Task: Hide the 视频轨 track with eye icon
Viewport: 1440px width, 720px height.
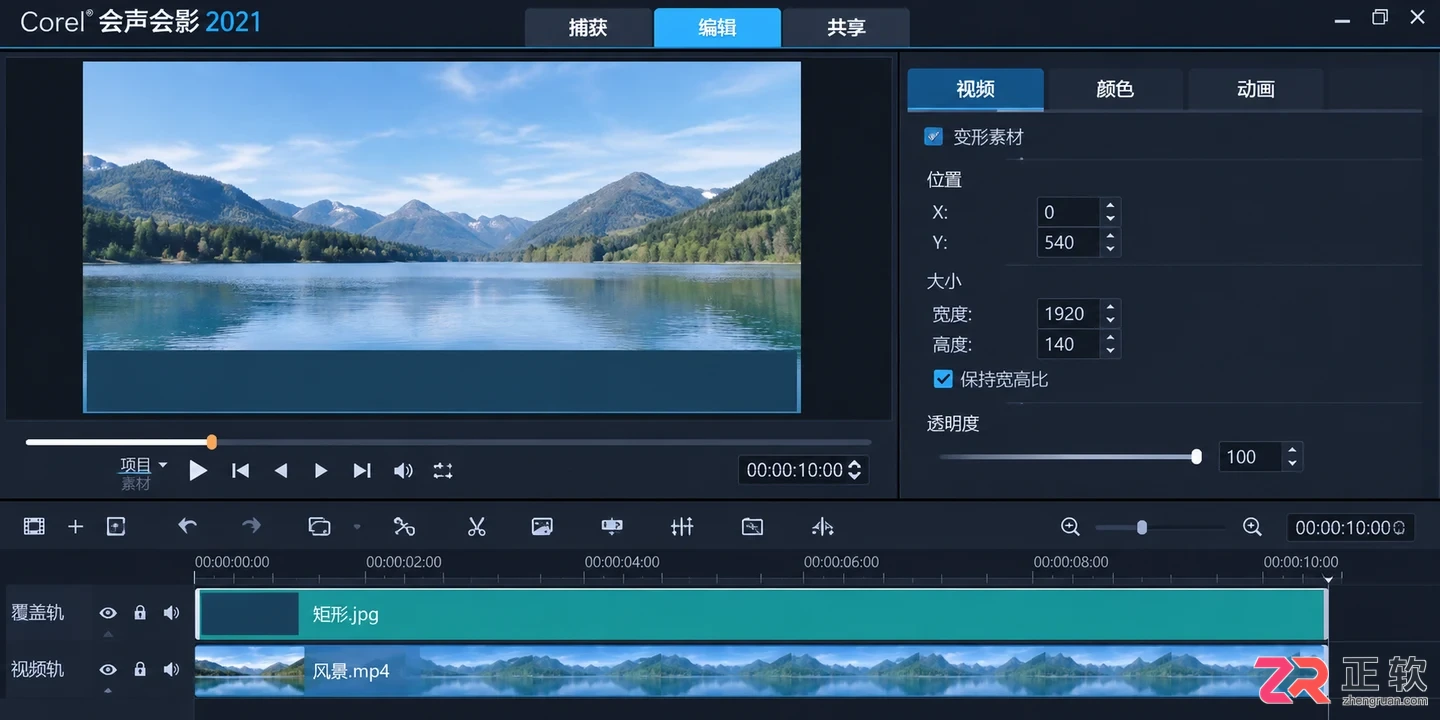Action: pos(108,669)
